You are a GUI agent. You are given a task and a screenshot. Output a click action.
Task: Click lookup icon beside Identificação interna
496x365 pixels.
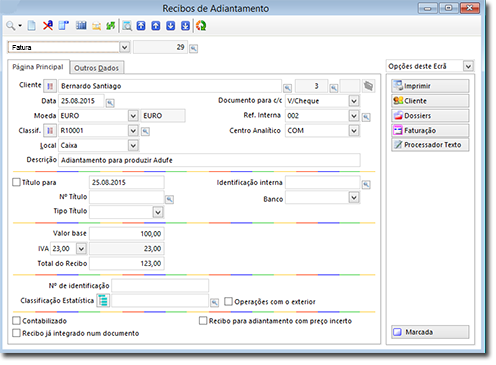(366, 184)
